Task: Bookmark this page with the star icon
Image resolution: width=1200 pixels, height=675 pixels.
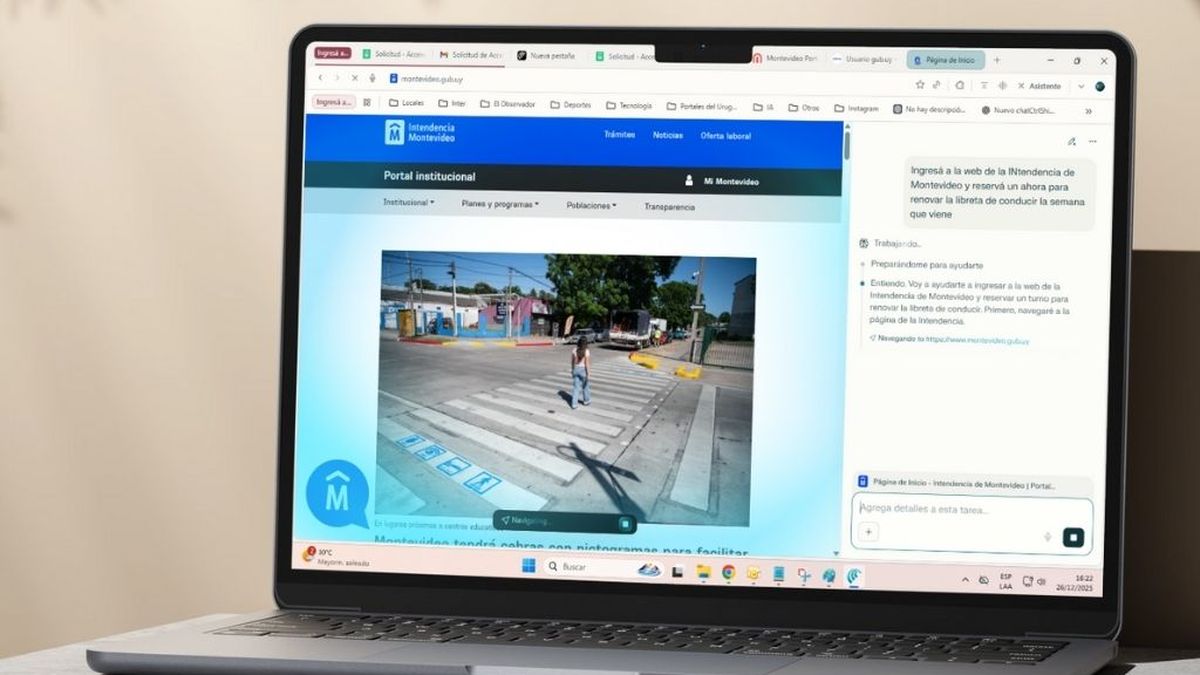Action: pyautogui.click(x=921, y=85)
